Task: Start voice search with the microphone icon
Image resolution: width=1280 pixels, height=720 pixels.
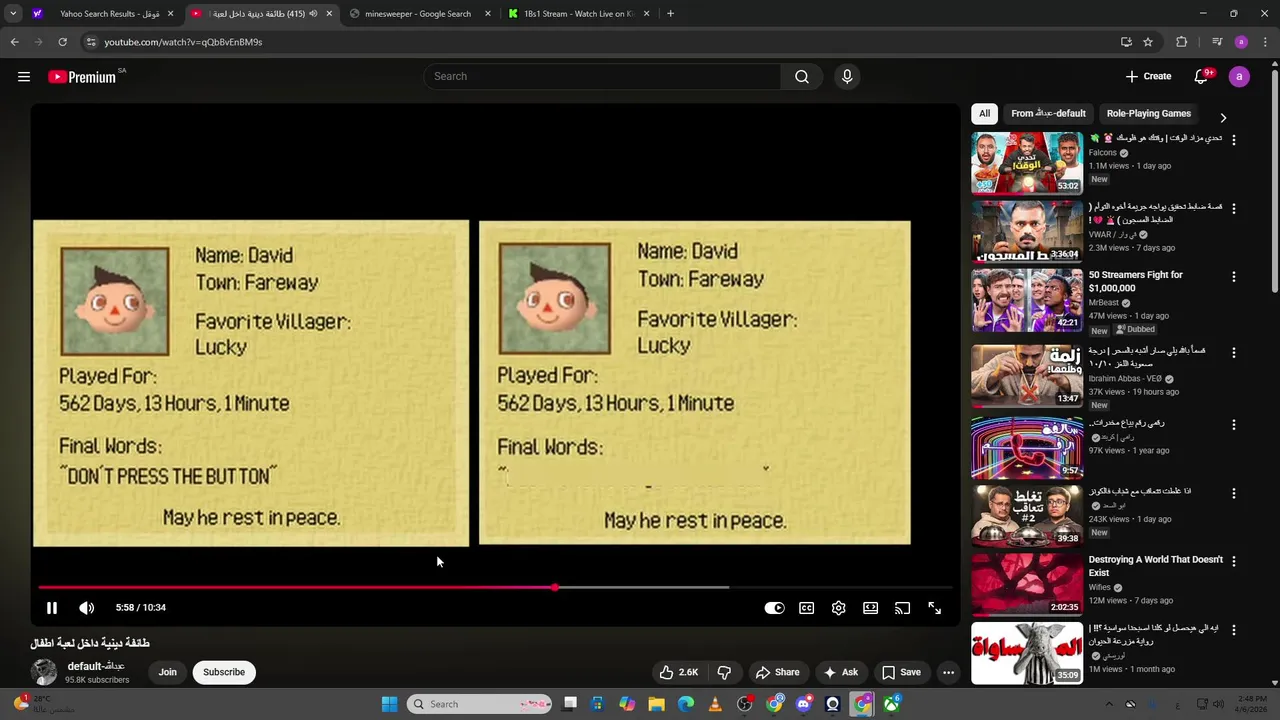Action: point(847,77)
